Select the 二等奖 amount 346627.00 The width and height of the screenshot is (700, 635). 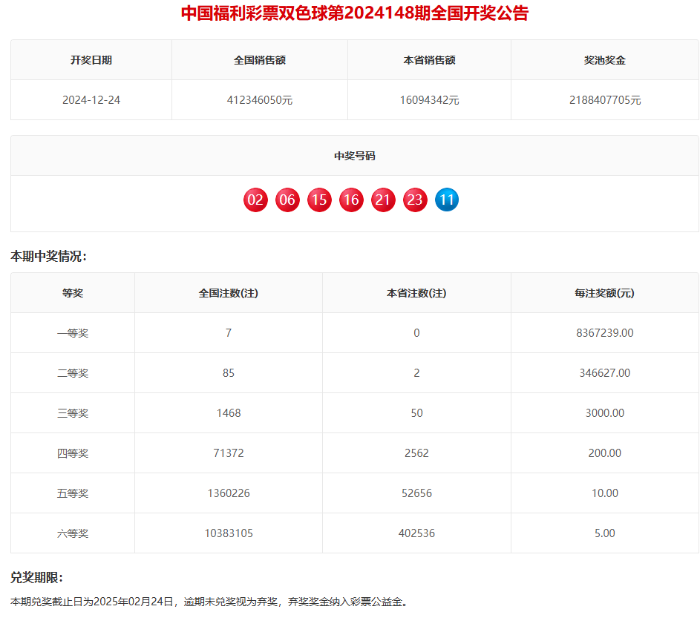click(x=605, y=373)
